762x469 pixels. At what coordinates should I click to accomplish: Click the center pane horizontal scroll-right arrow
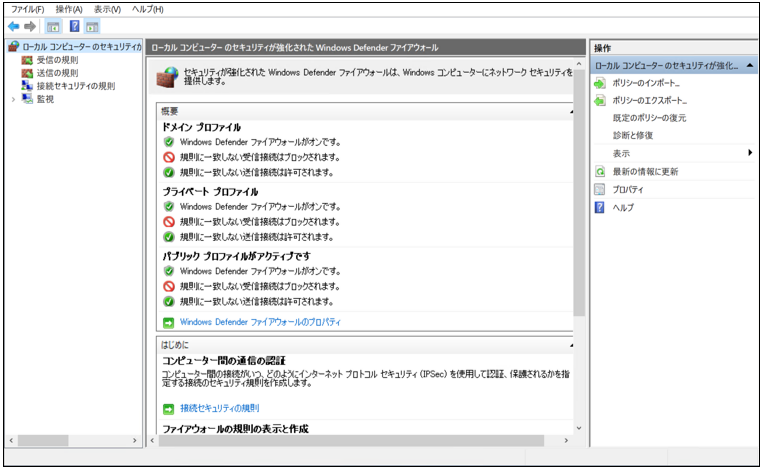(566, 441)
